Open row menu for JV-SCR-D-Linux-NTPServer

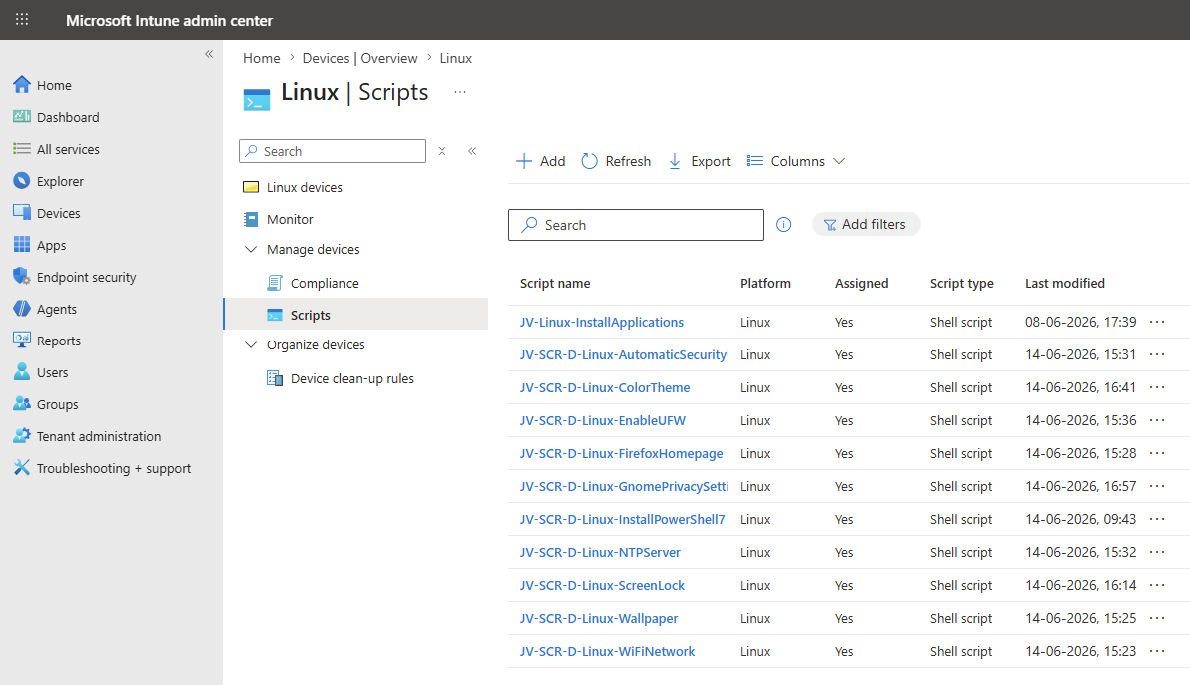pos(1157,551)
